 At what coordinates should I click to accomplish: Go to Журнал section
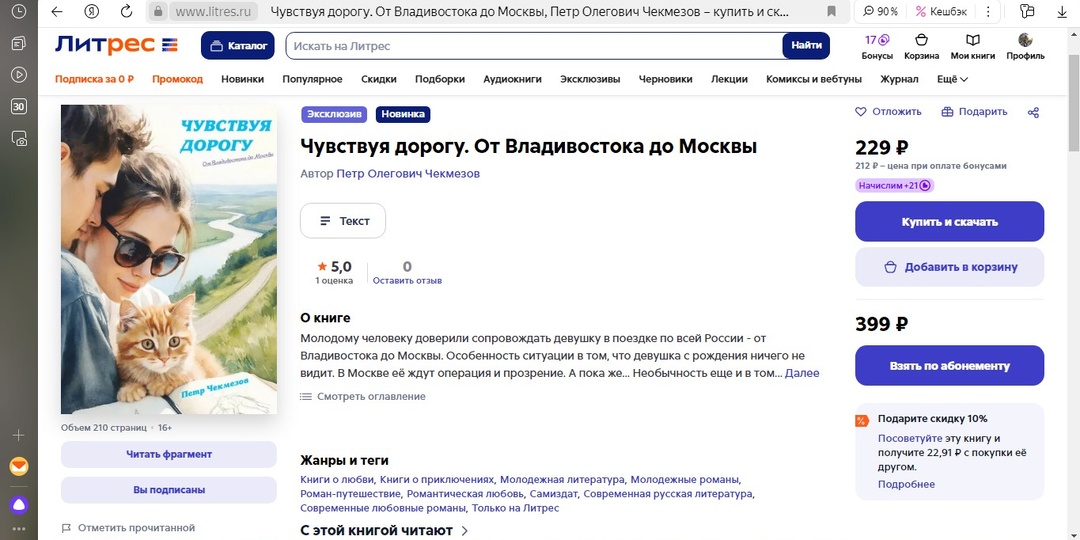click(x=899, y=79)
